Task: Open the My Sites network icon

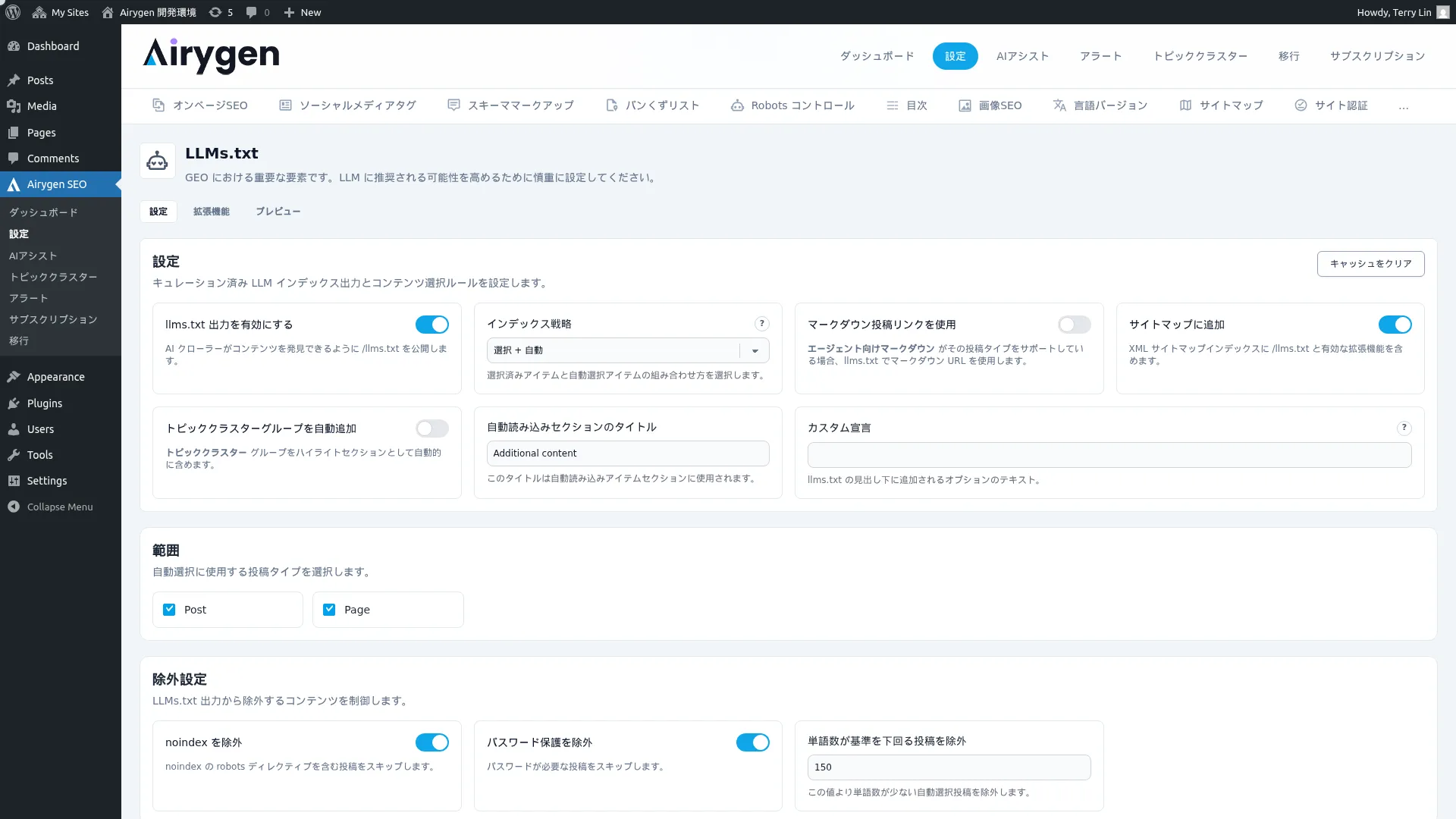Action: click(39, 12)
